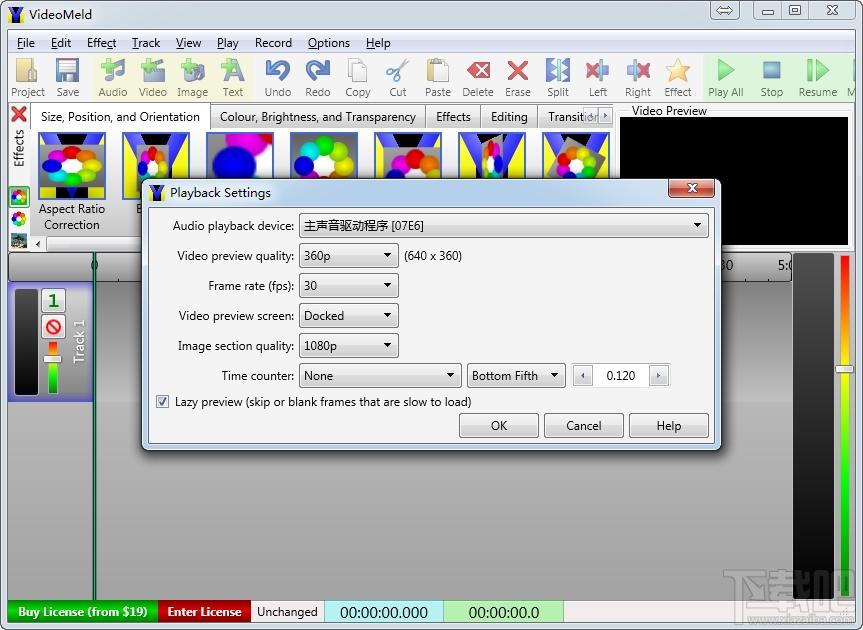The image size is (863, 630).
Task: Open the View menu
Action: pyautogui.click(x=188, y=43)
